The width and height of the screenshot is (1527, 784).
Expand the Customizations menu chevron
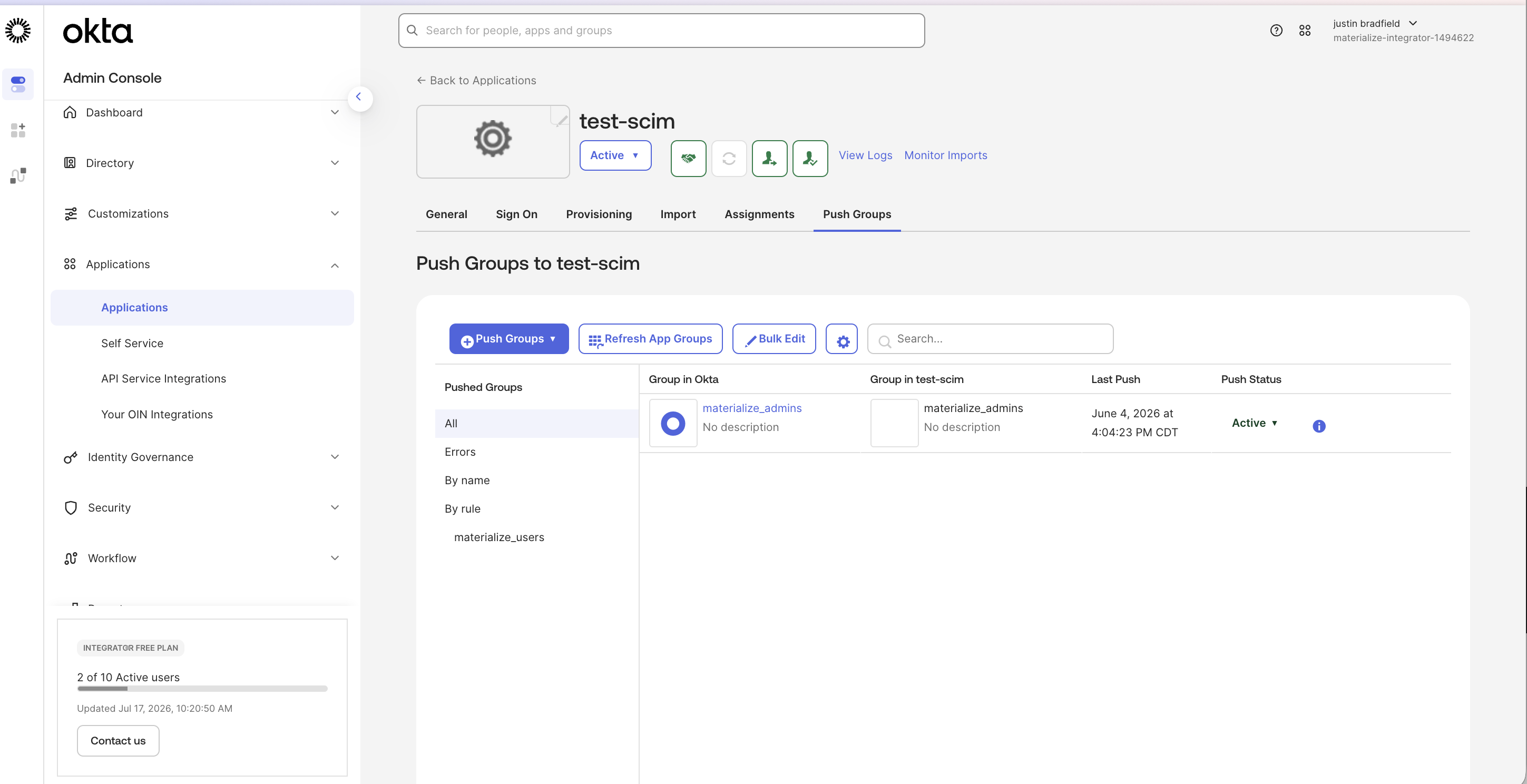pyautogui.click(x=334, y=214)
